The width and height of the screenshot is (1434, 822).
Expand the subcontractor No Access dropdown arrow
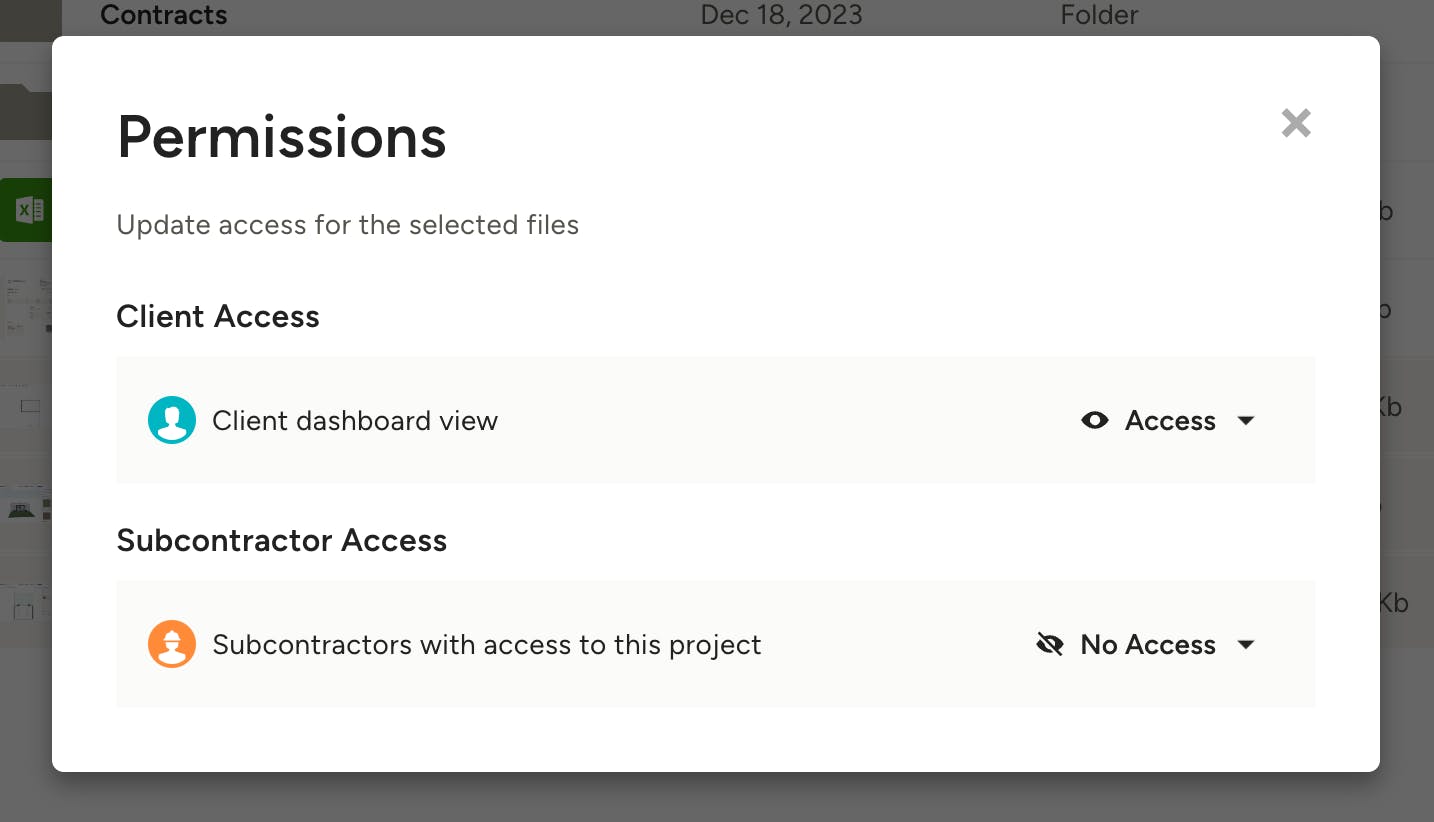(x=1246, y=645)
